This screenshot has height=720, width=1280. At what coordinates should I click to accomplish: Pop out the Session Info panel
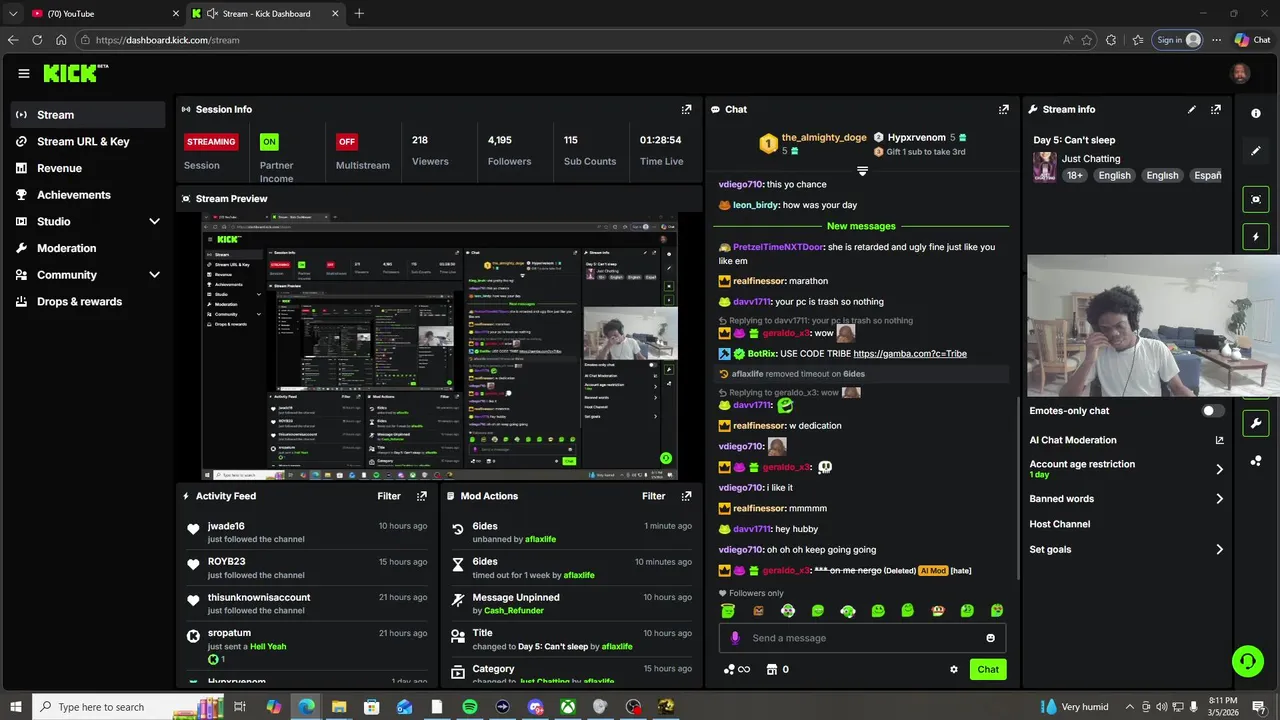[x=686, y=109]
